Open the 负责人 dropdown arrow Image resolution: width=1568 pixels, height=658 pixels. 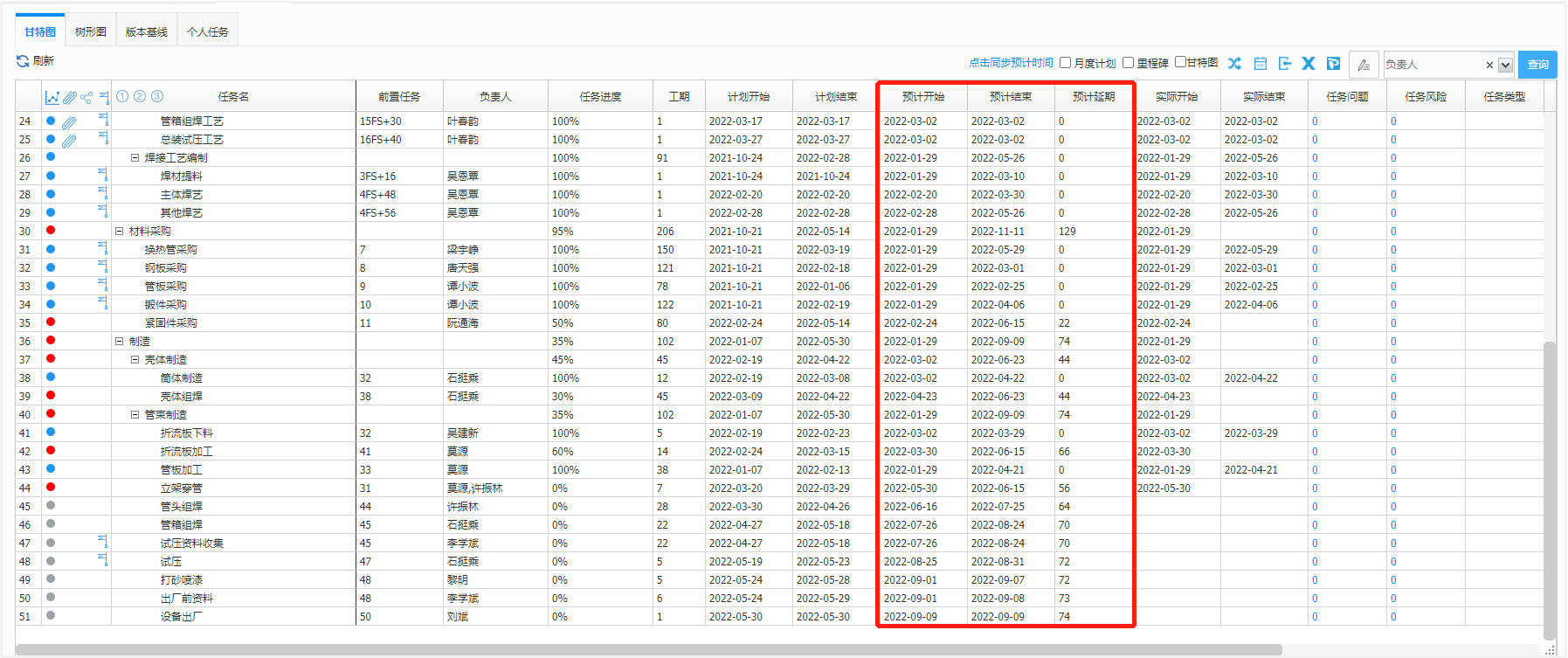tap(1505, 65)
